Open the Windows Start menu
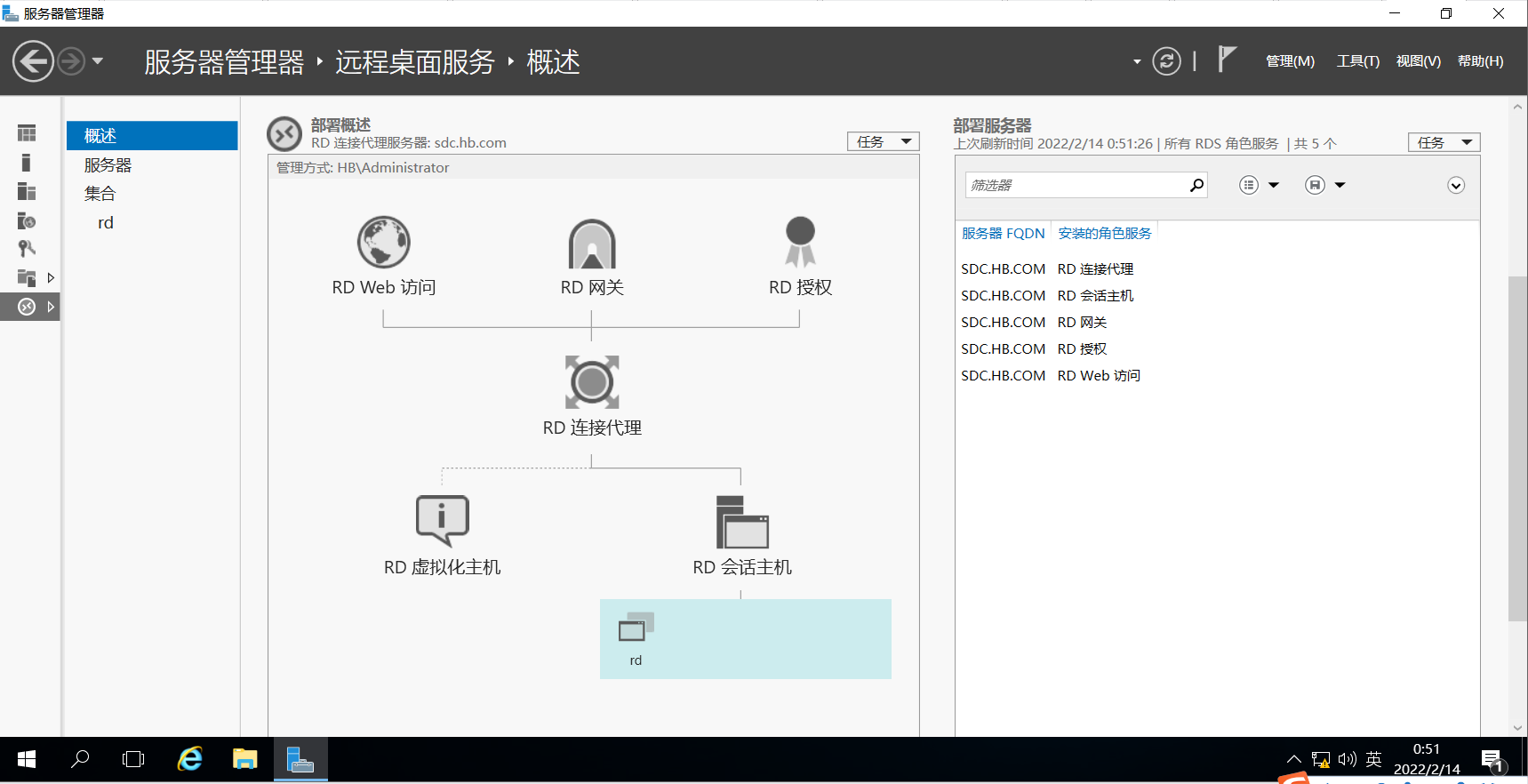1528x784 pixels. coord(27,759)
